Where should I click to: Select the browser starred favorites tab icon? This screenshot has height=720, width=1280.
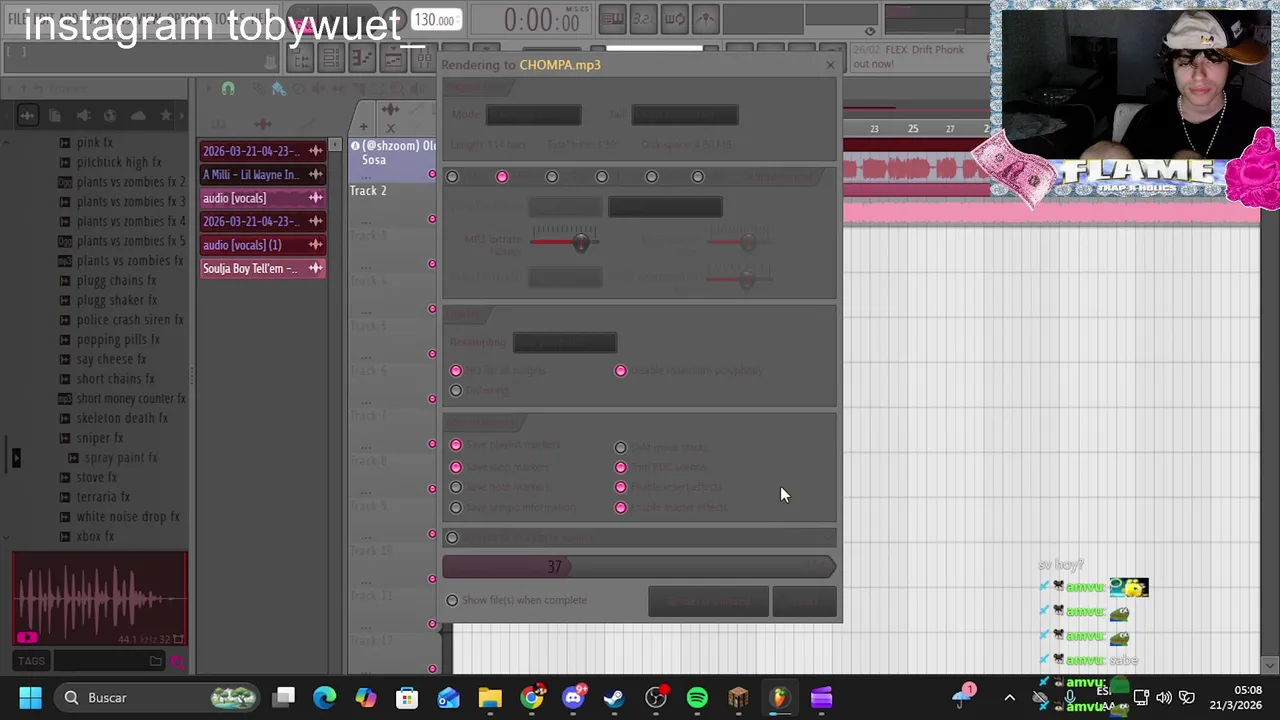(166, 116)
